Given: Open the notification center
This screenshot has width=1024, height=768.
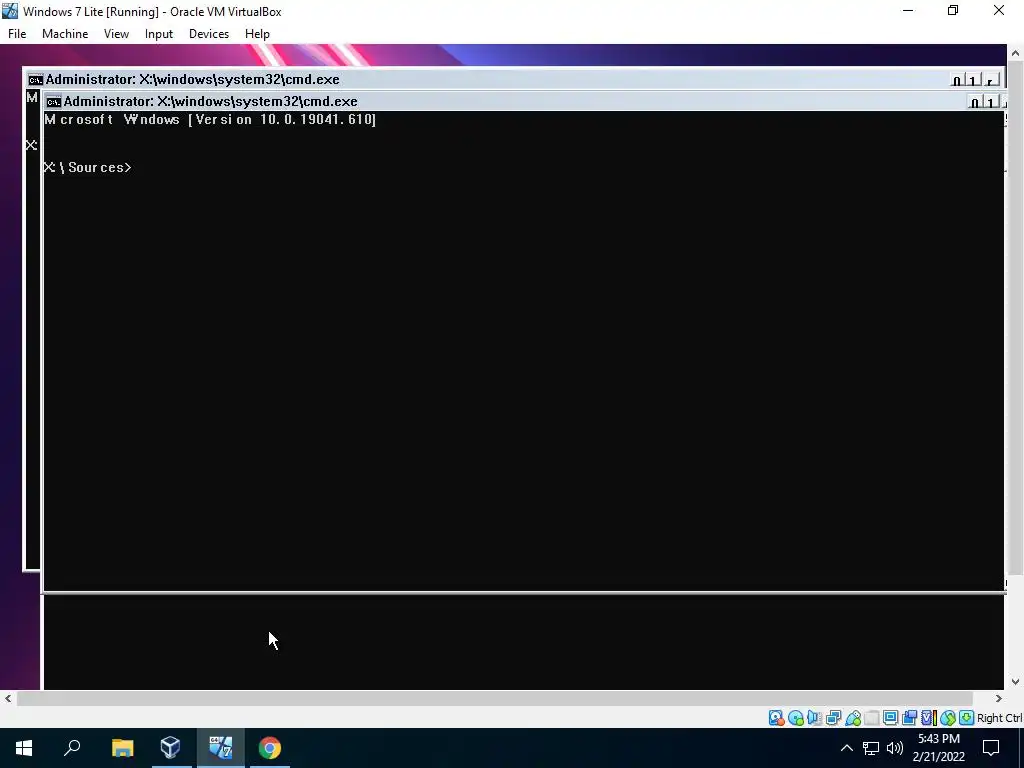Looking at the screenshot, I should pos(991,748).
